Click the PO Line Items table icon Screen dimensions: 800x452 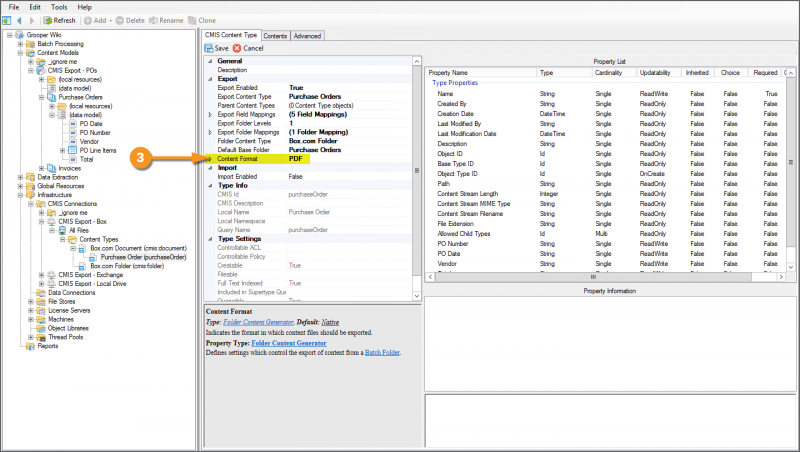tap(72, 150)
